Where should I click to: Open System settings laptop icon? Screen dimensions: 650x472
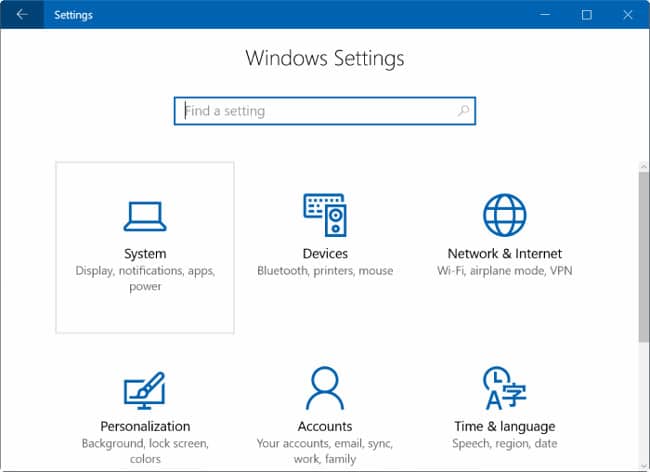(145, 216)
